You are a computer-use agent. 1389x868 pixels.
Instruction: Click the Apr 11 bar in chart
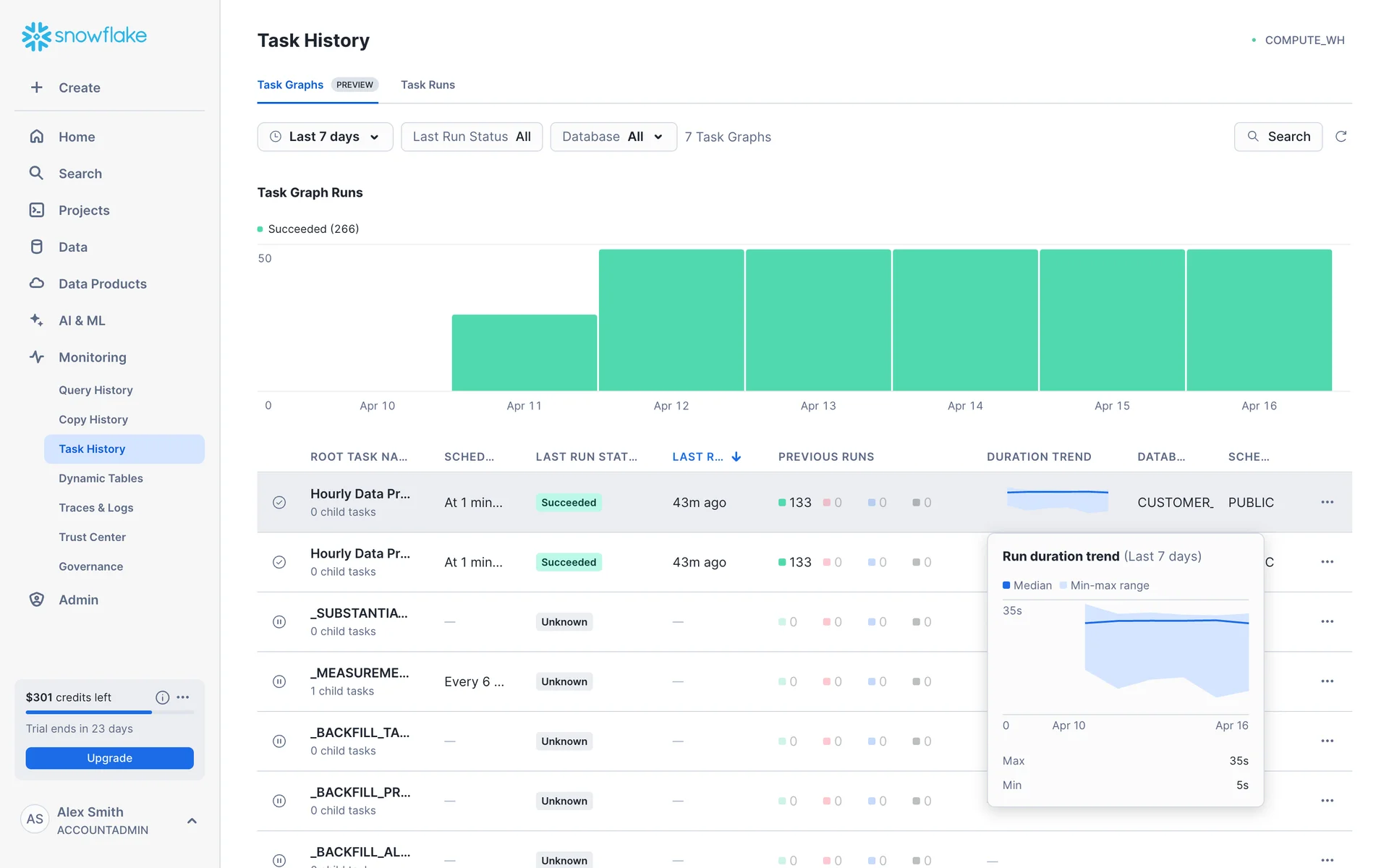pyautogui.click(x=524, y=353)
